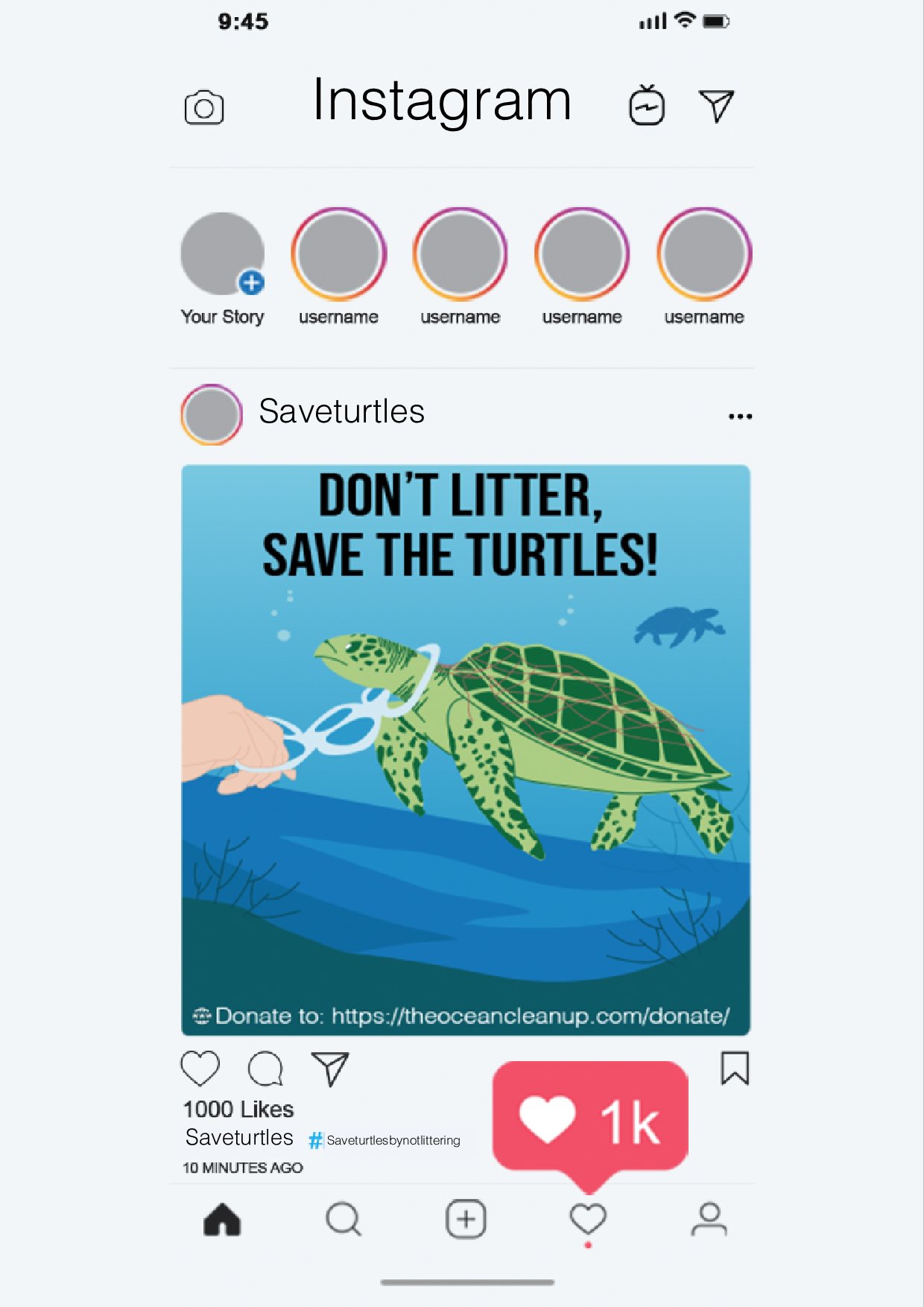Viewport: 924px width, 1307px height.
Task: Open three-dot menu for Saveturtles post
Action: pyautogui.click(x=740, y=416)
